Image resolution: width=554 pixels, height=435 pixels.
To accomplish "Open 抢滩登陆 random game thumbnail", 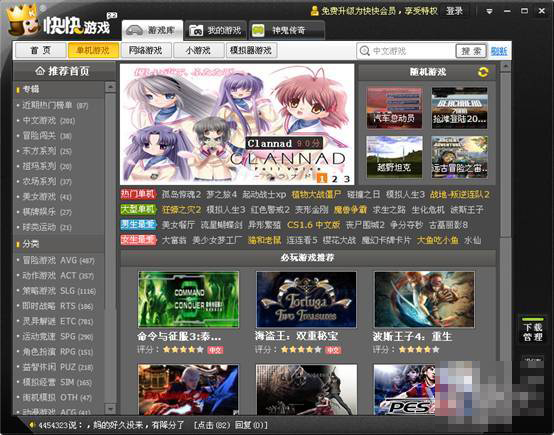I will click(459, 108).
